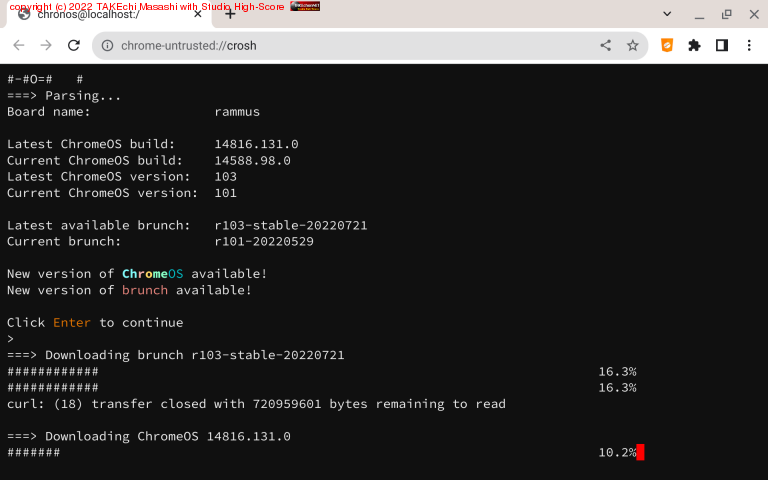Viewport: 768px width, 480px height.
Task: View site information icon in address bar
Action: (x=107, y=45)
